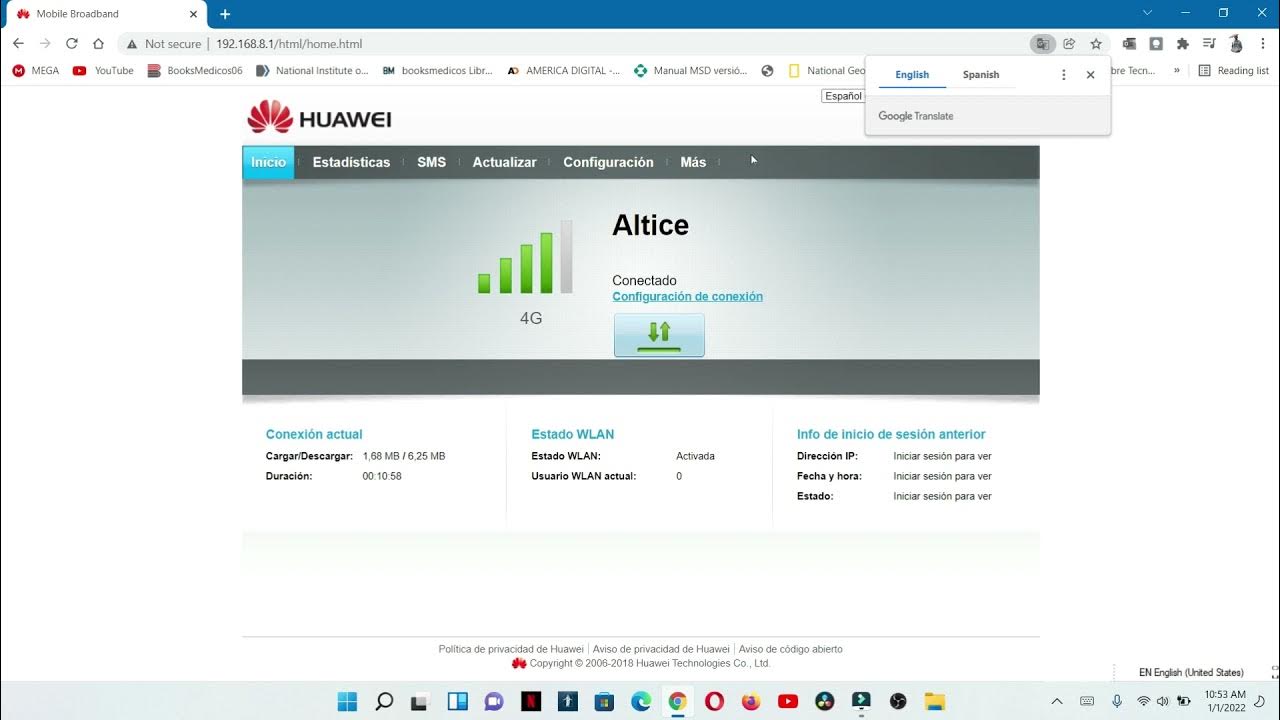Open translate options three-dot menu
Screen dimensions: 1280x720
[1063, 75]
